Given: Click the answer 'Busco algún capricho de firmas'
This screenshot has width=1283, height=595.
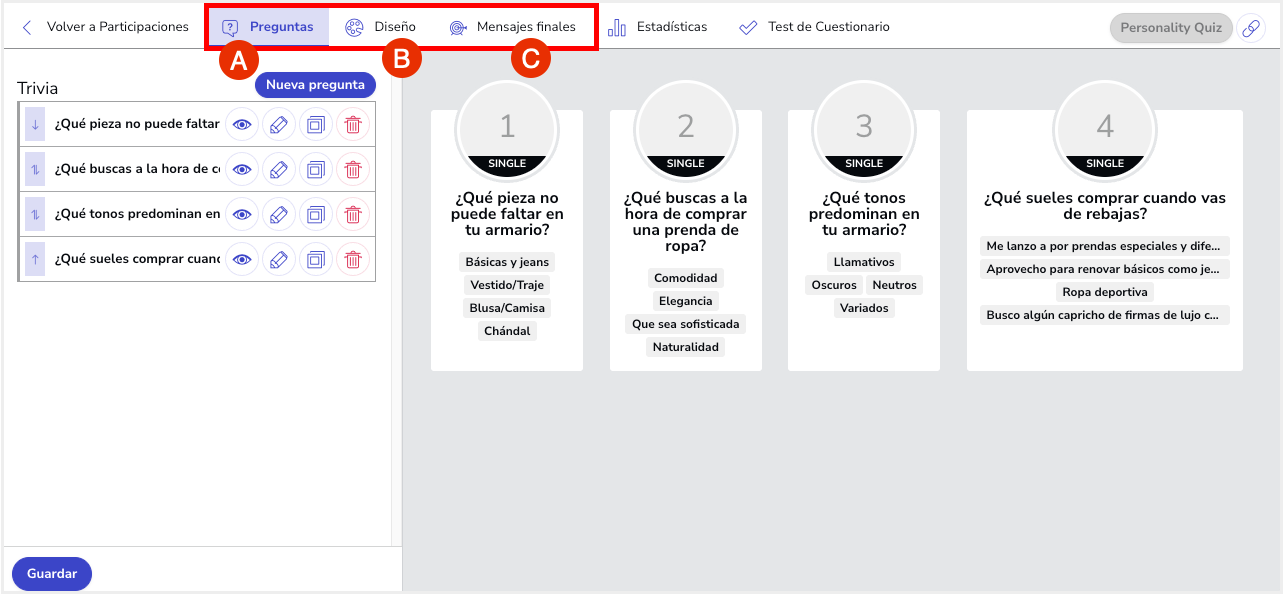Looking at the screenshot, I should tap(1105, 315).
